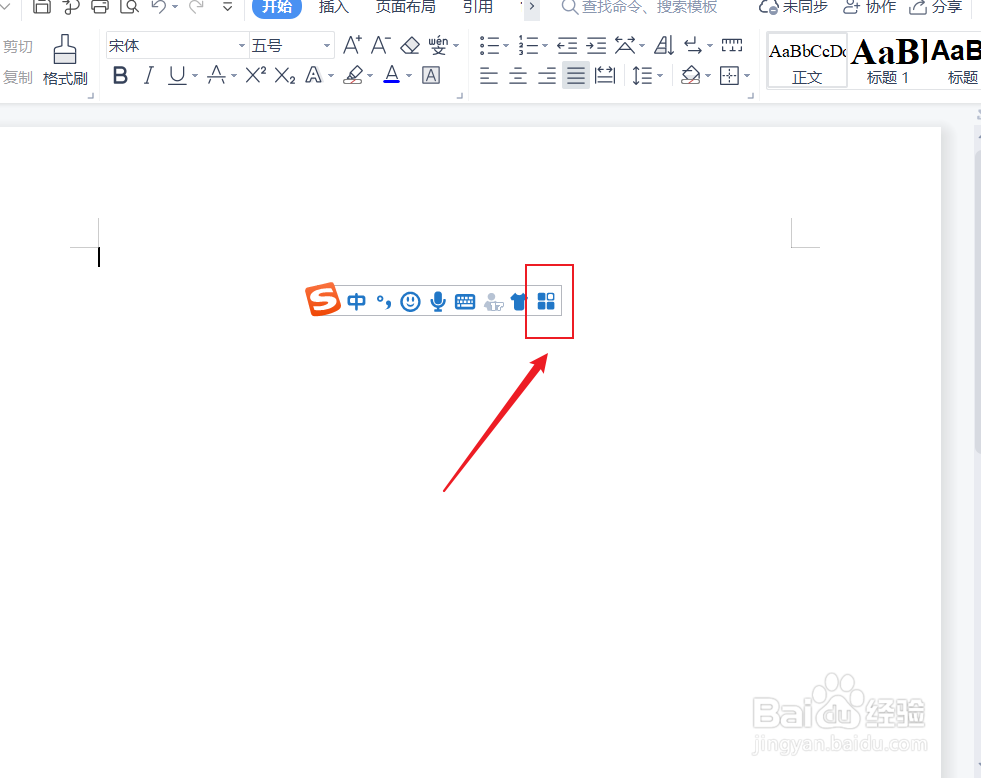Open borders dropdown arrow

pos(747,76)
